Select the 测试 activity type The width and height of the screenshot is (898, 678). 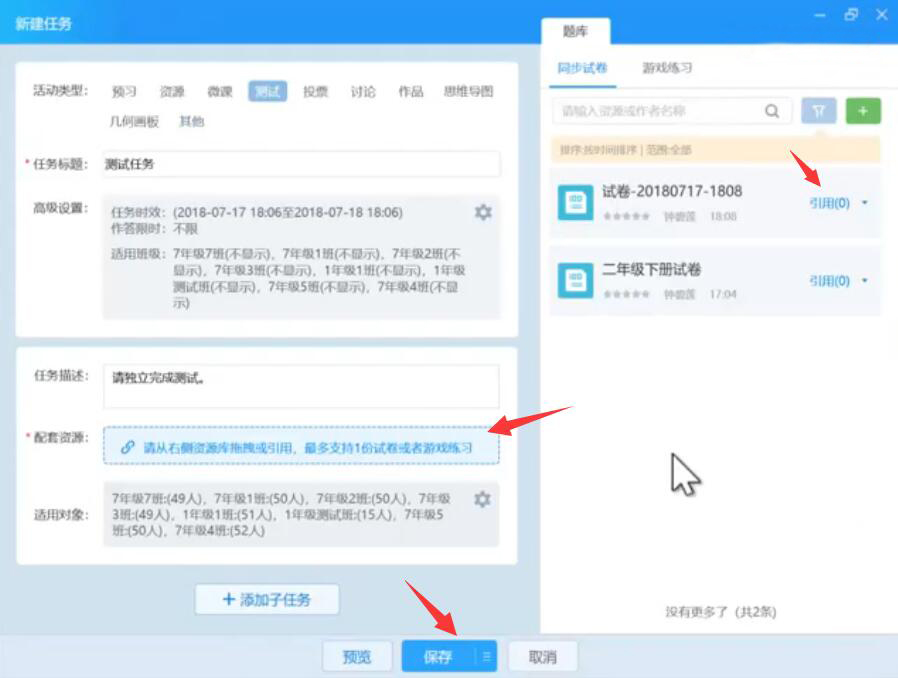tap(267, 92)
